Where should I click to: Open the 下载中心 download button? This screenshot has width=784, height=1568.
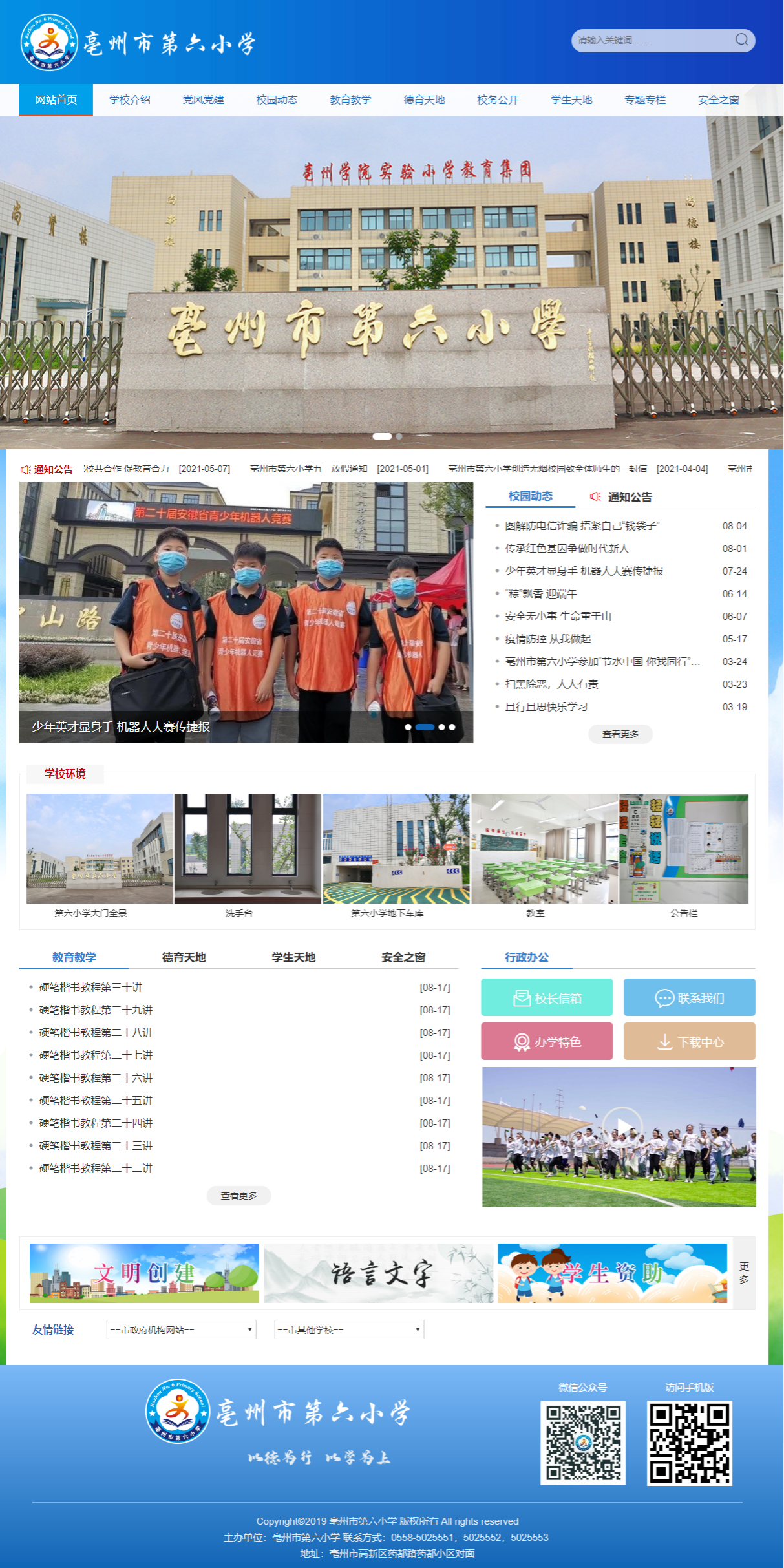[x=689, y=1041]
